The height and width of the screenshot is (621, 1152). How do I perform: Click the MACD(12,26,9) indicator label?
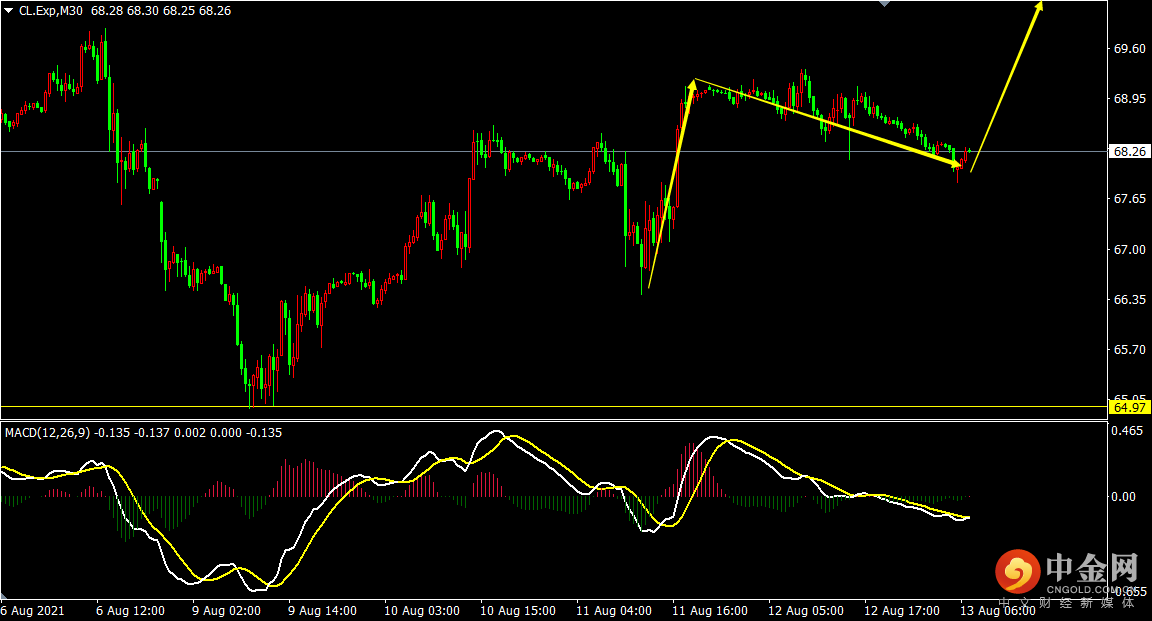(48, 433)
